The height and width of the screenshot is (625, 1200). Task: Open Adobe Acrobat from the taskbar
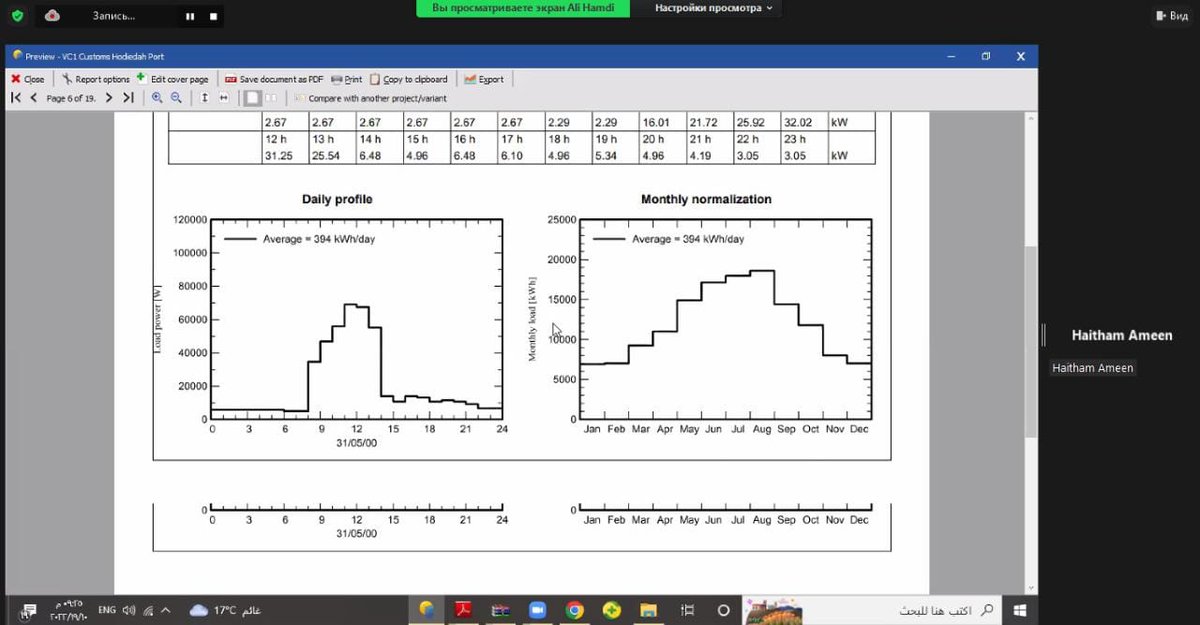464,610
